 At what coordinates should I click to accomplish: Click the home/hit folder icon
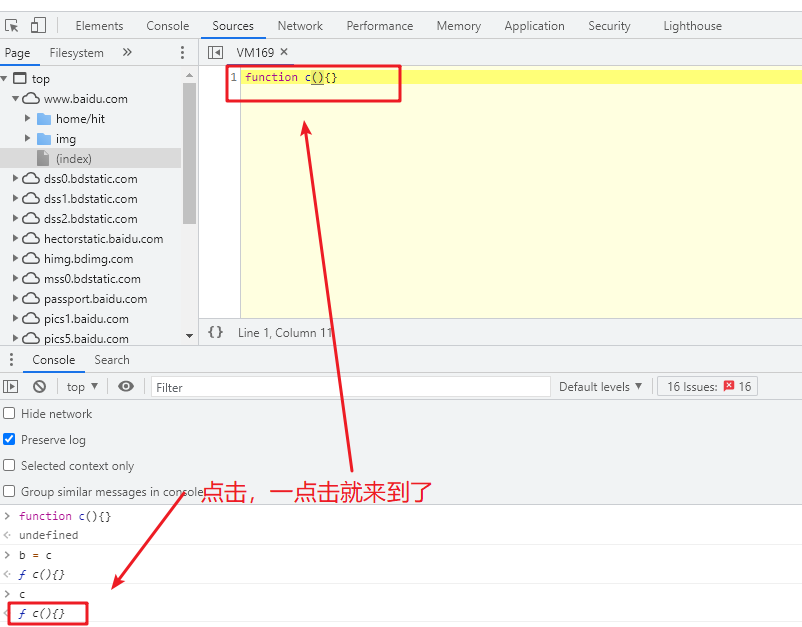[44, 119]
